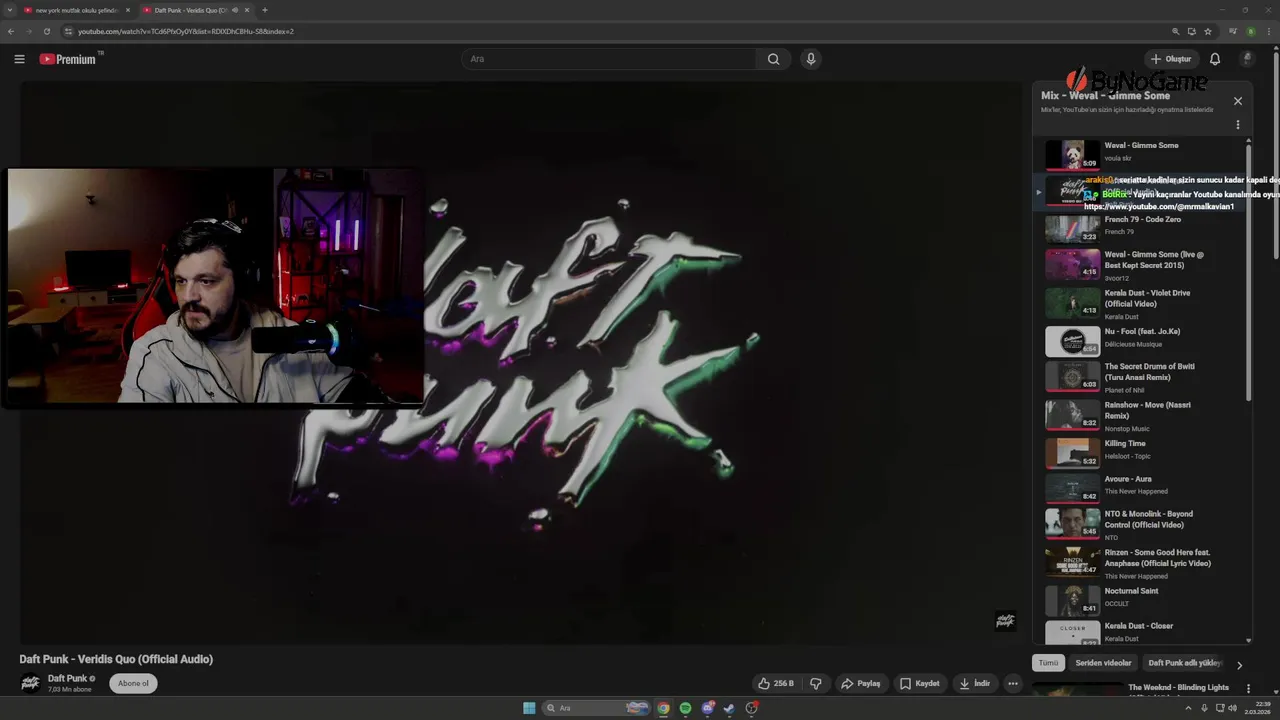
Task: Play Avoure - Aura
Action: 1140,487
